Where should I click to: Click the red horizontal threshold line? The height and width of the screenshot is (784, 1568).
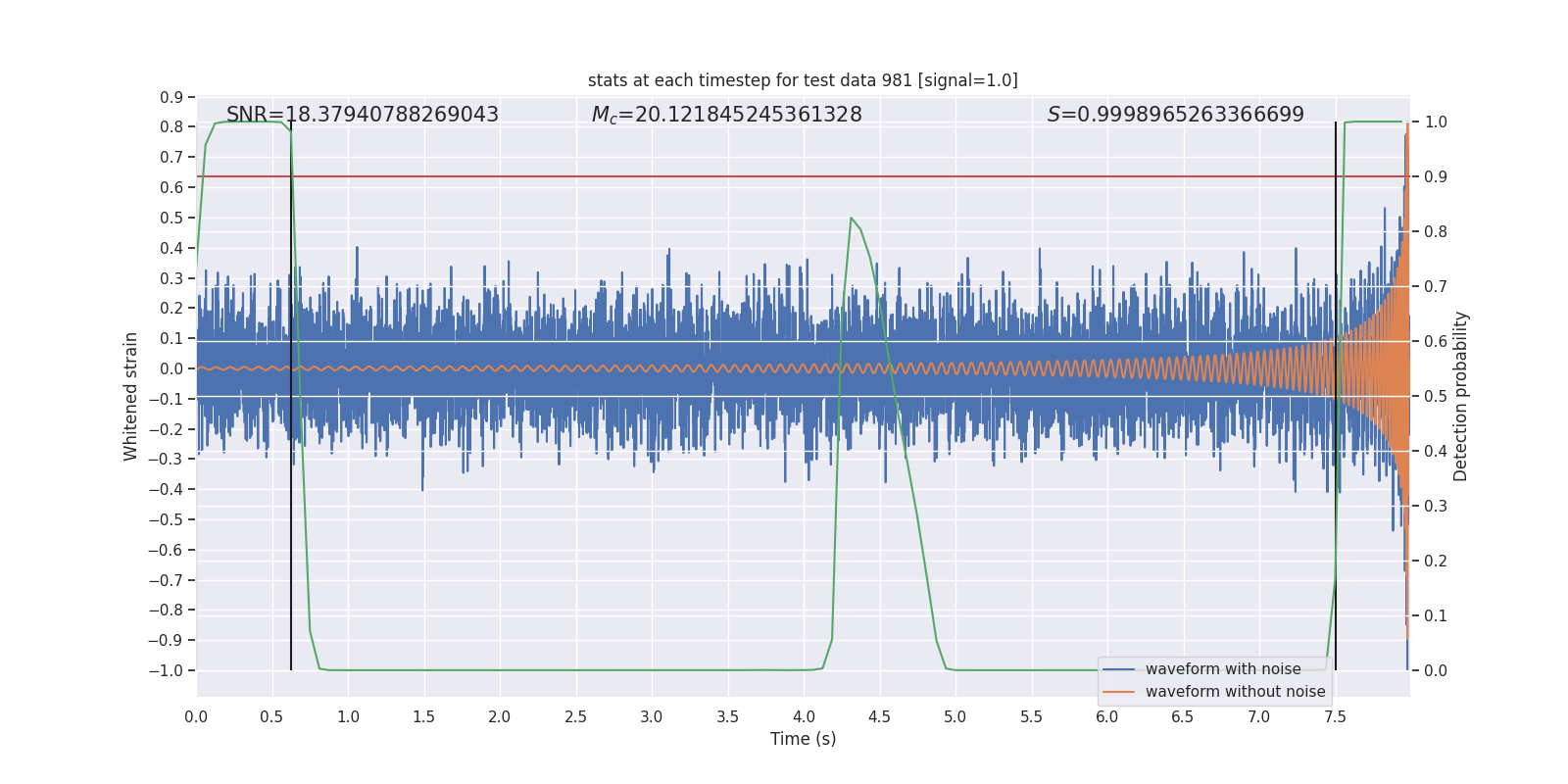click(686, 176)
